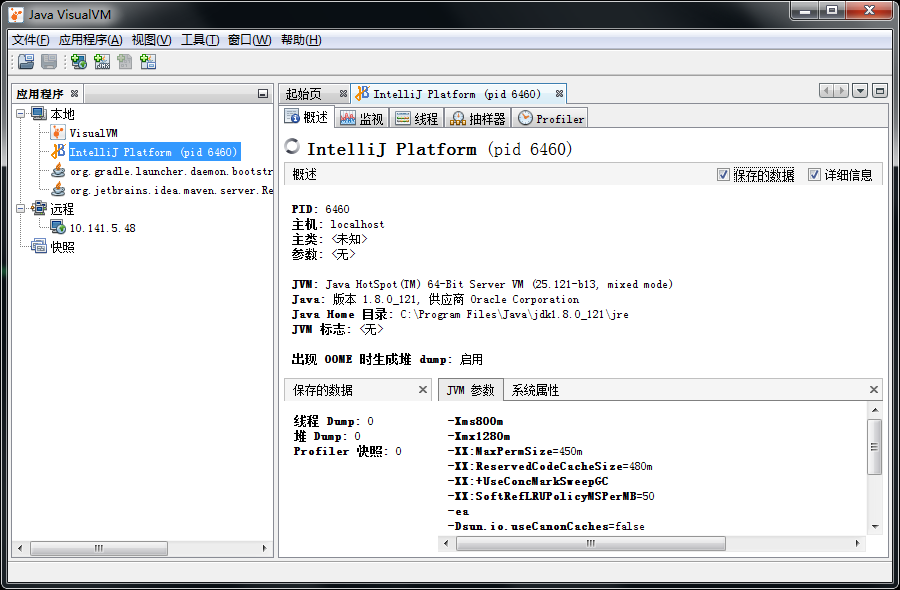Click JVM arguments horizontal scroll left arrow
The image size is (900, 590).
click(447, 543)
